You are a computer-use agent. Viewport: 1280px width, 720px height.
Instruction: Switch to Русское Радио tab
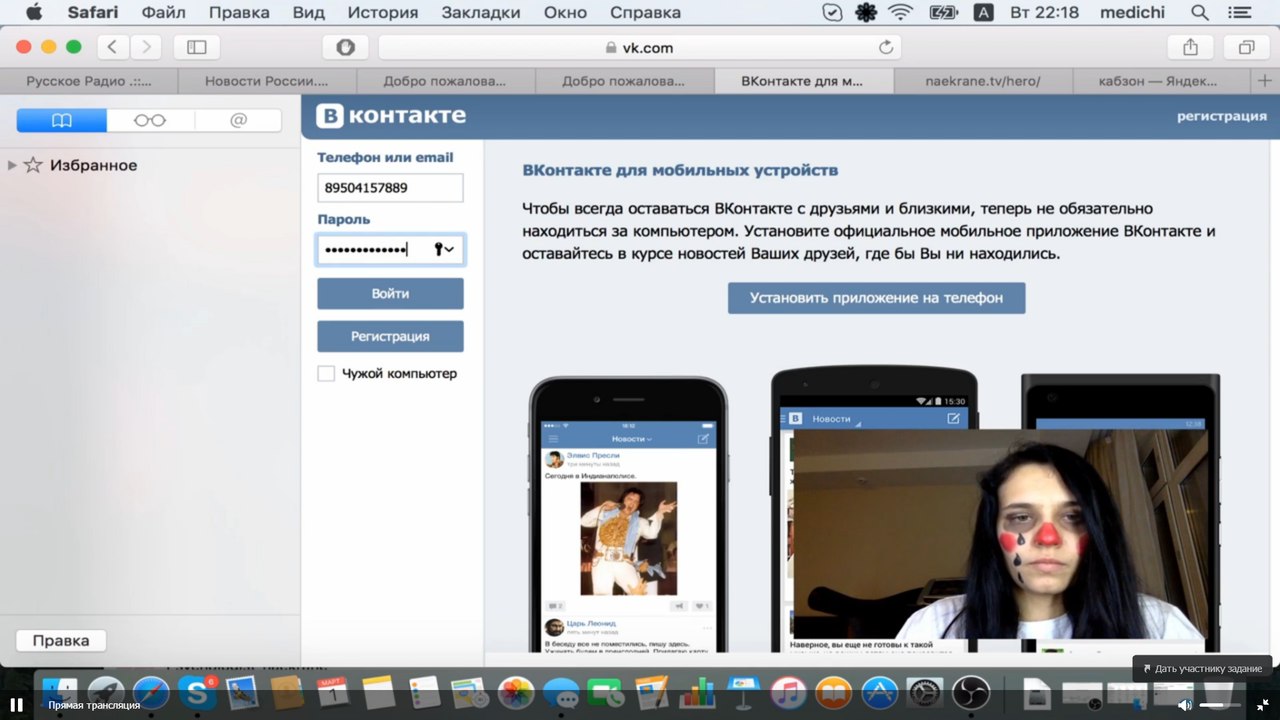(x=89, y=81)
